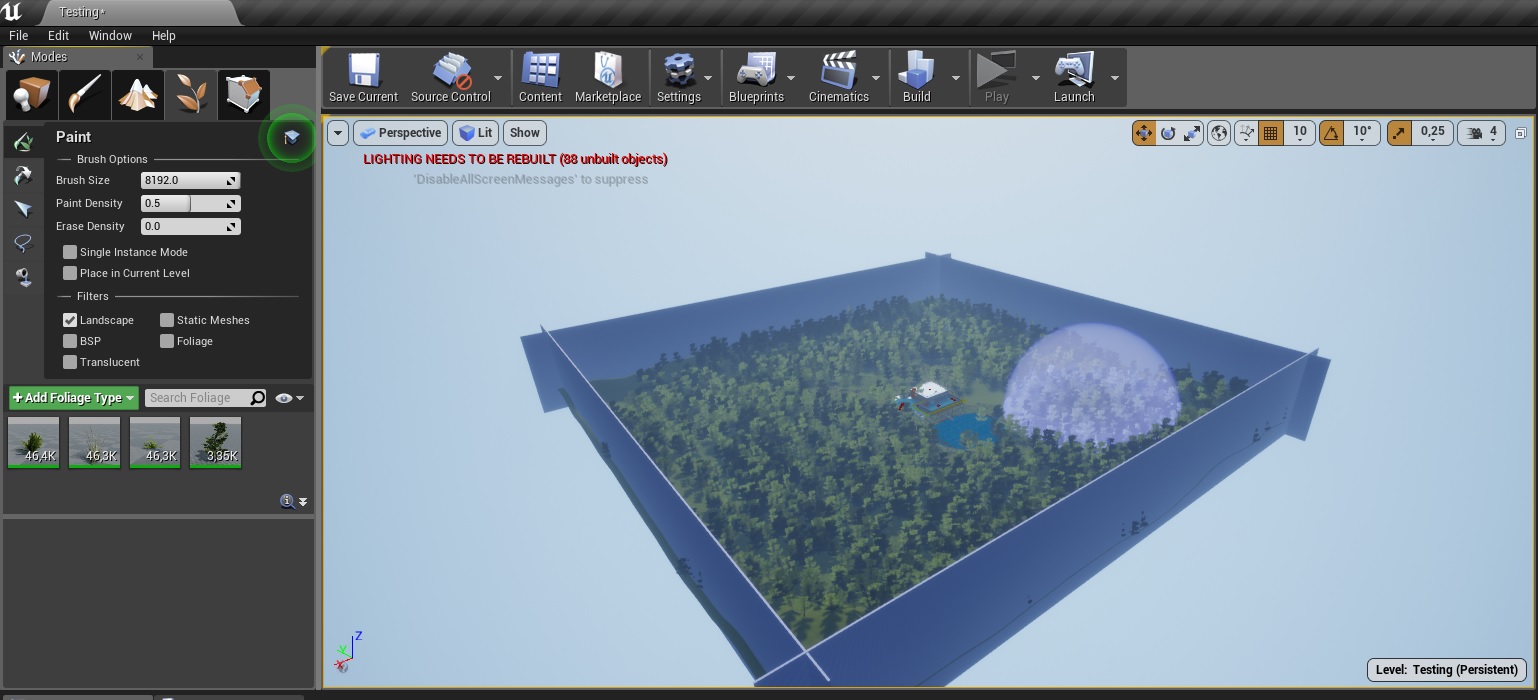This screenshot has width=1538, height=700.
Task: Click the Build lighting icon
Action: [x=916, y=78]
